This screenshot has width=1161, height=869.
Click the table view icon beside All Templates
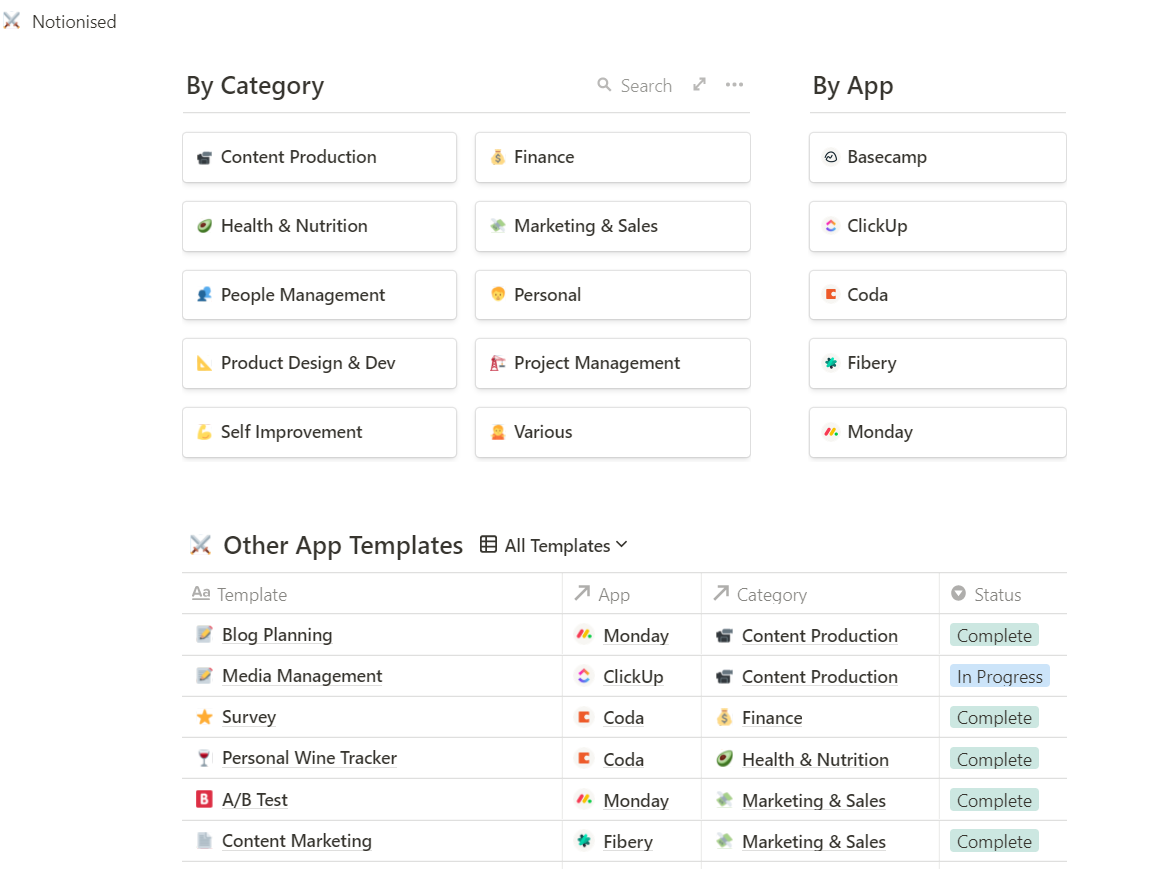pos(488,545)
